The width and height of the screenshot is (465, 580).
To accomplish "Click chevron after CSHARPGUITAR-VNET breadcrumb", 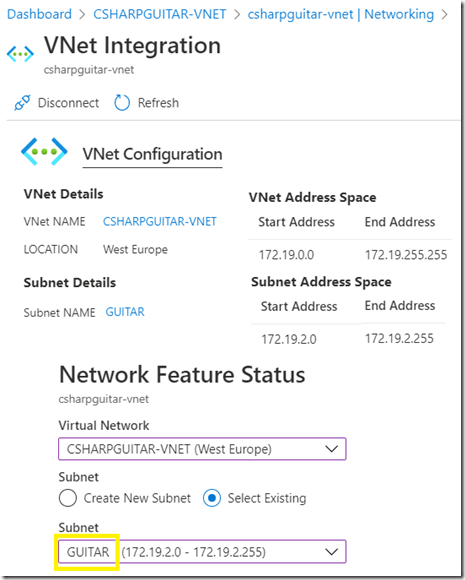I will 237,14.
